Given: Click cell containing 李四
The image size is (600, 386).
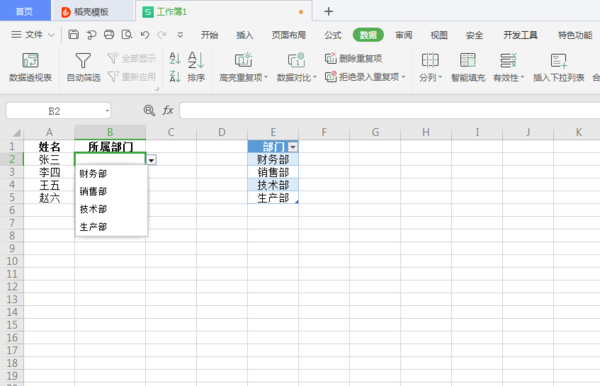Looking at the screenshot, I should (x=49, y=172).
